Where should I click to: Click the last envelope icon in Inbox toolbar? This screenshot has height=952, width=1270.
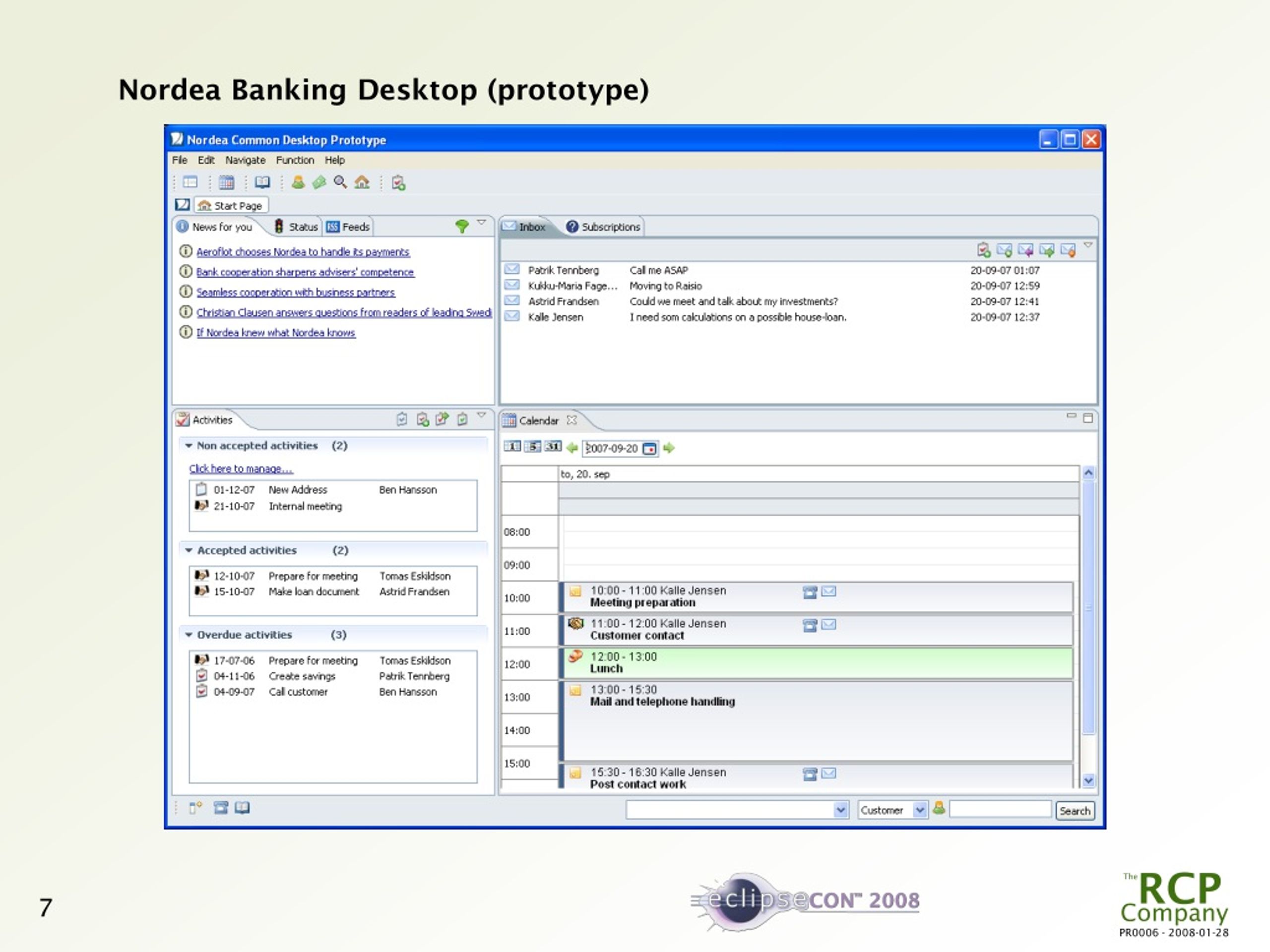(x=1068, y=250)
